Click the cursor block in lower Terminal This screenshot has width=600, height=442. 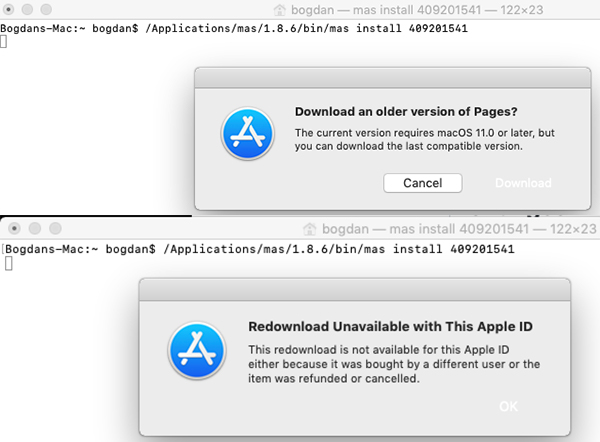coord(9,263)
